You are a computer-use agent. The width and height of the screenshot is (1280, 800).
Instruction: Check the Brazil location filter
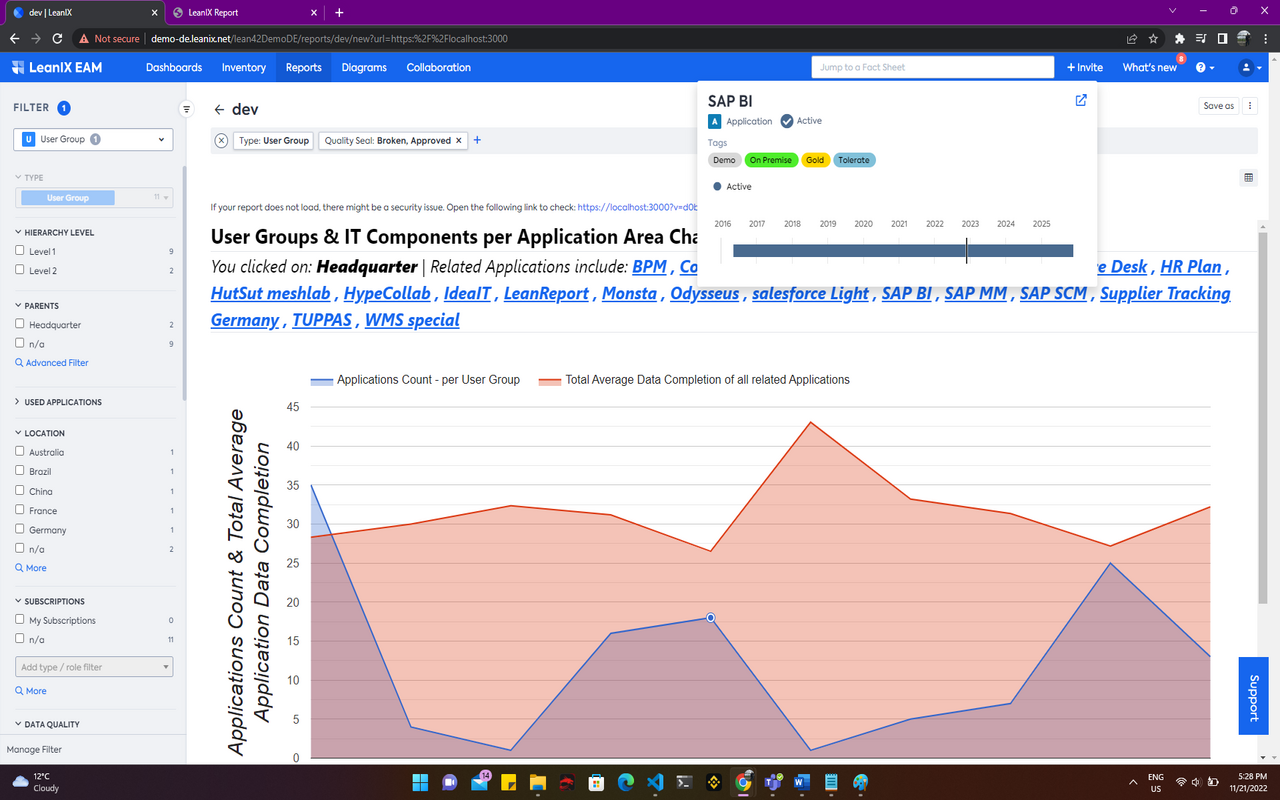pos(20,471)
